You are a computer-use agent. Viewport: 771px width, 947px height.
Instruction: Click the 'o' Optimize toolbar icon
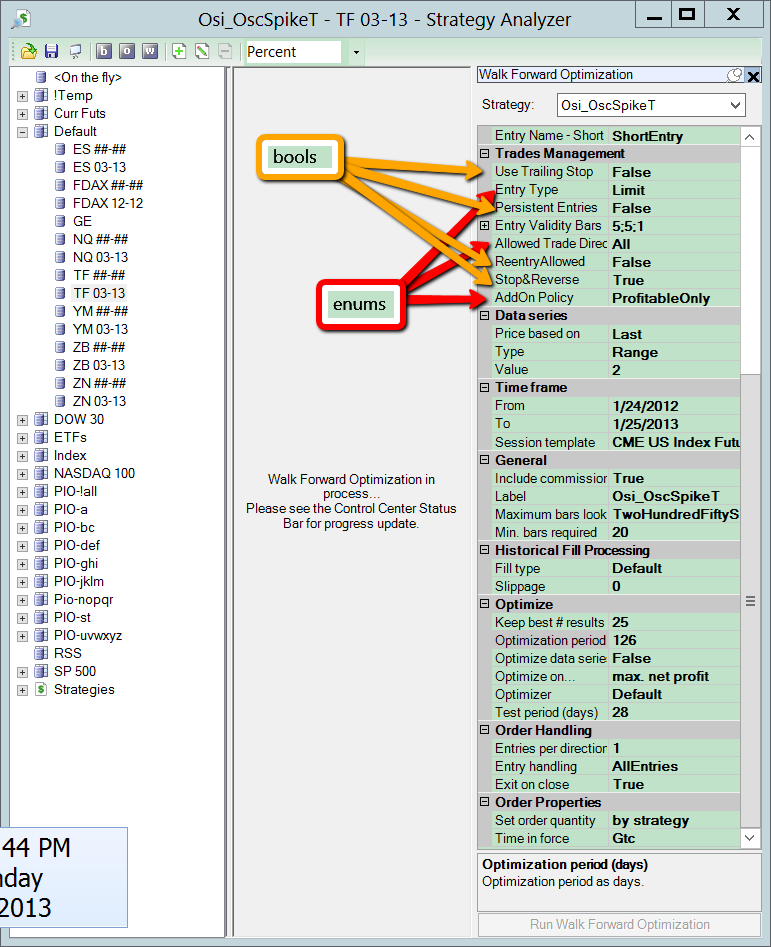[x=127, y=52]
